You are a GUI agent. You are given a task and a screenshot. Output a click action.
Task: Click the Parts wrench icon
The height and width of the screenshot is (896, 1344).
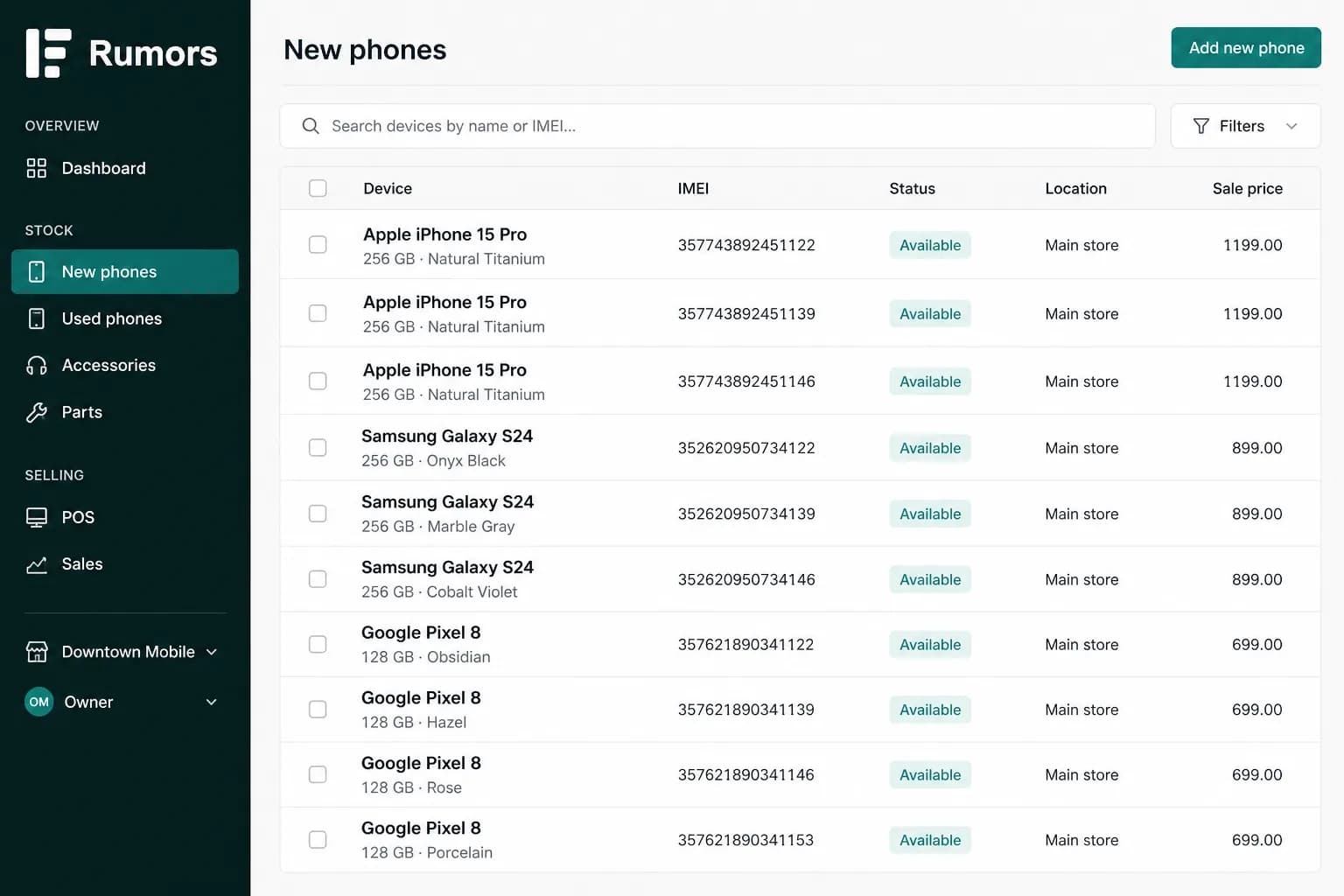[x=37, y=412]
